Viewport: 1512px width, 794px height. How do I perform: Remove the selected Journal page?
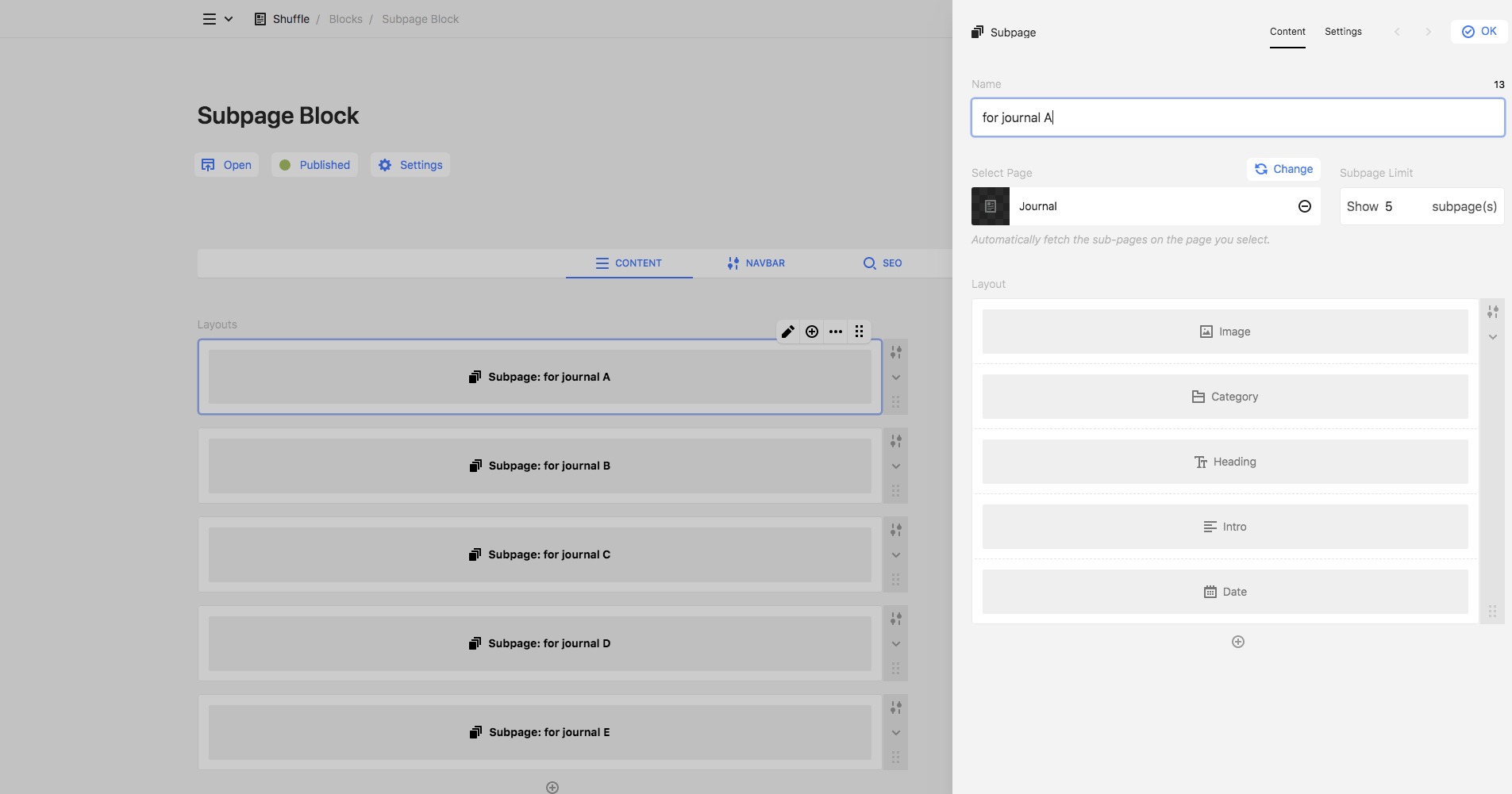(x=1304, y=206)
